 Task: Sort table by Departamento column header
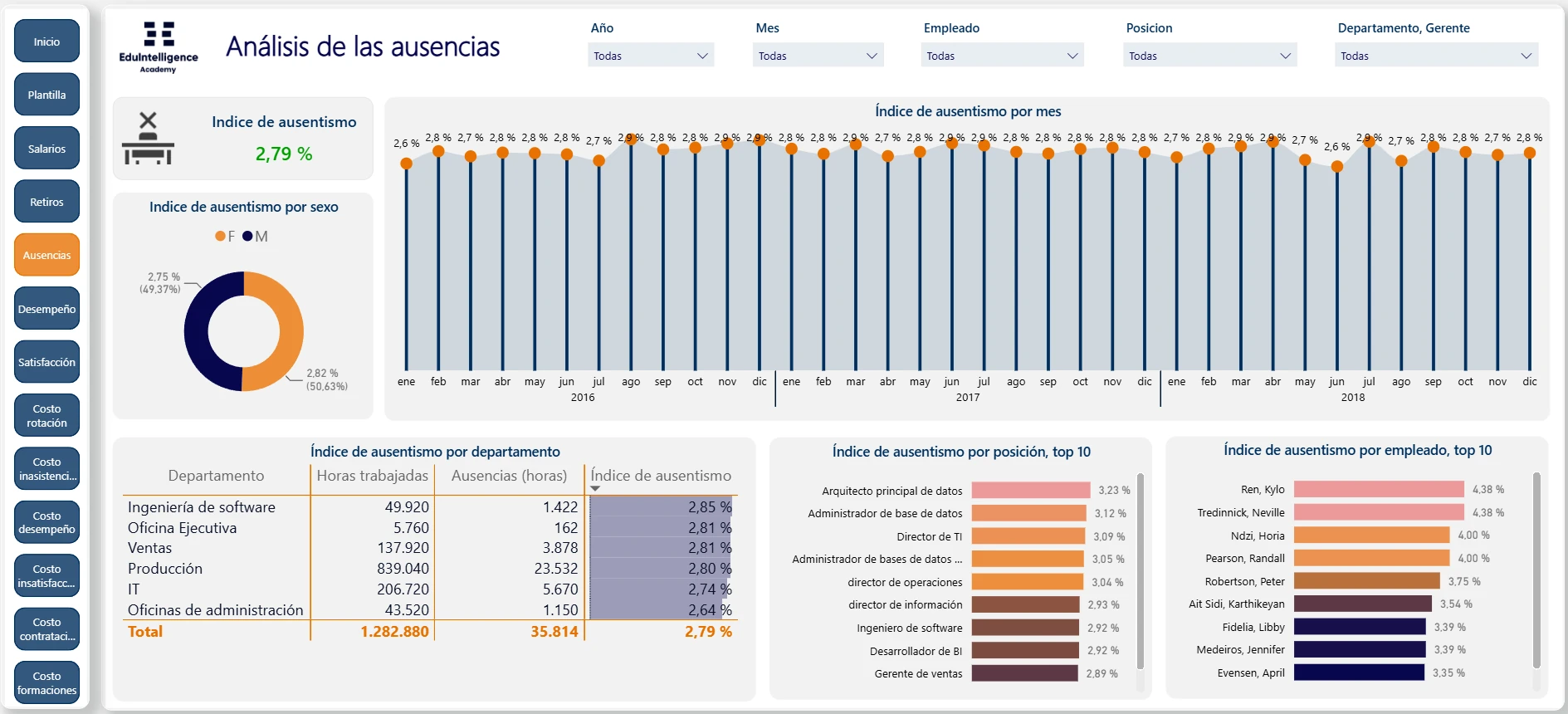click(x=216, y=476)
